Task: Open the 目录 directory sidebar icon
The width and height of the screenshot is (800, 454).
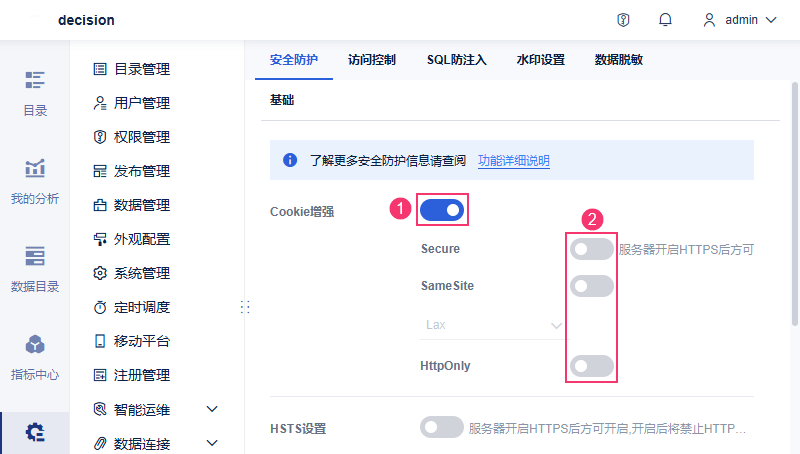Action: pos(35,80)
